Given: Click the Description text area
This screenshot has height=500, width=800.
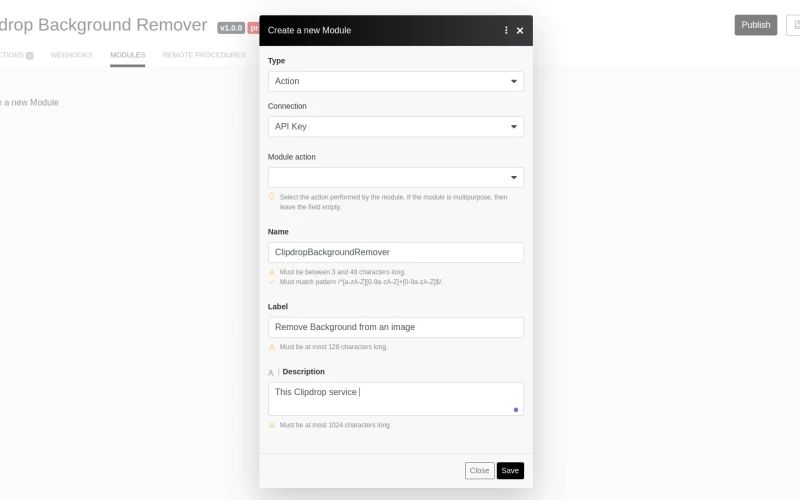Looking at the screenshot, I should (395, 398).
